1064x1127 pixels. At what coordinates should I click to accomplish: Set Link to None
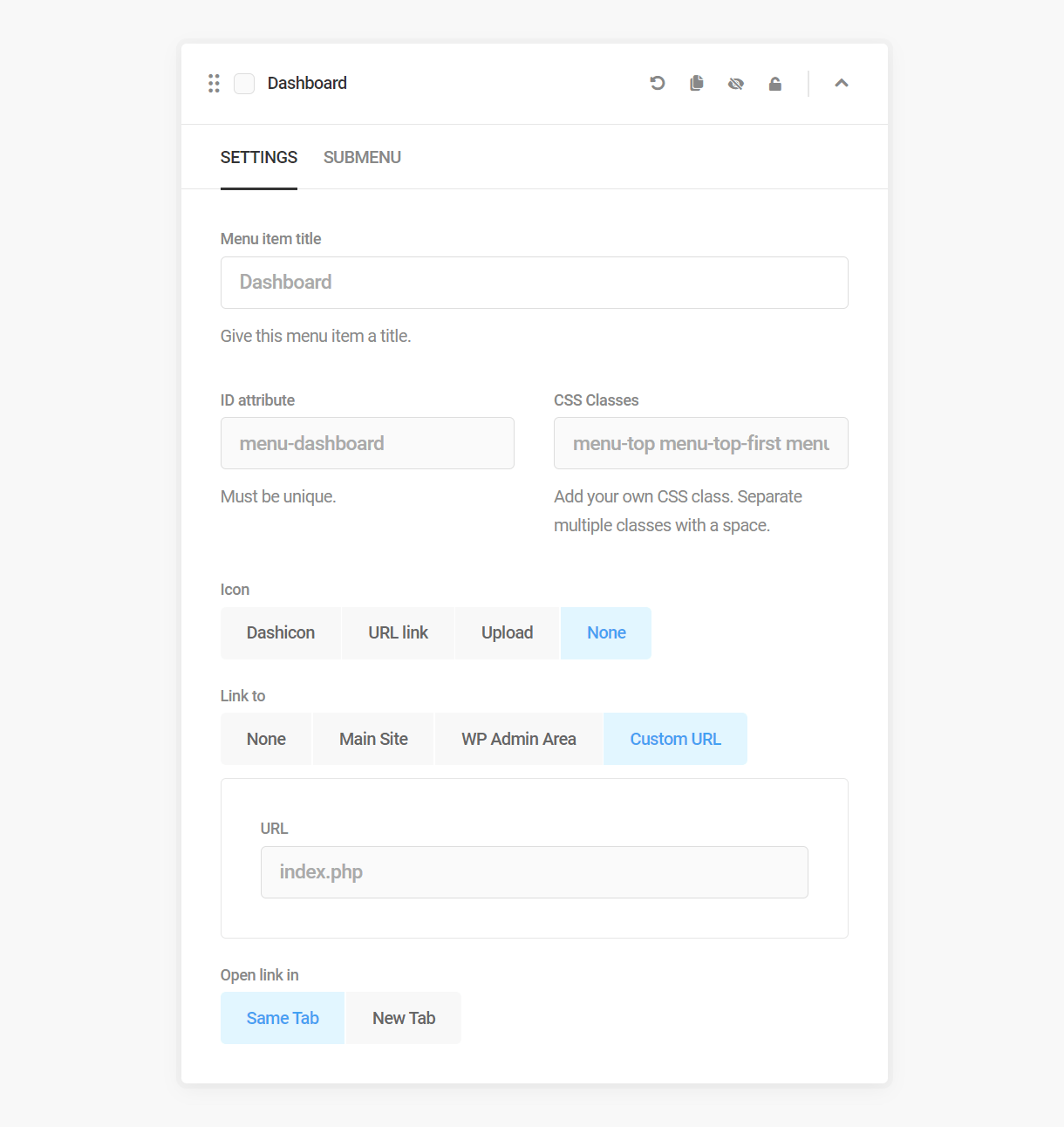266,739
